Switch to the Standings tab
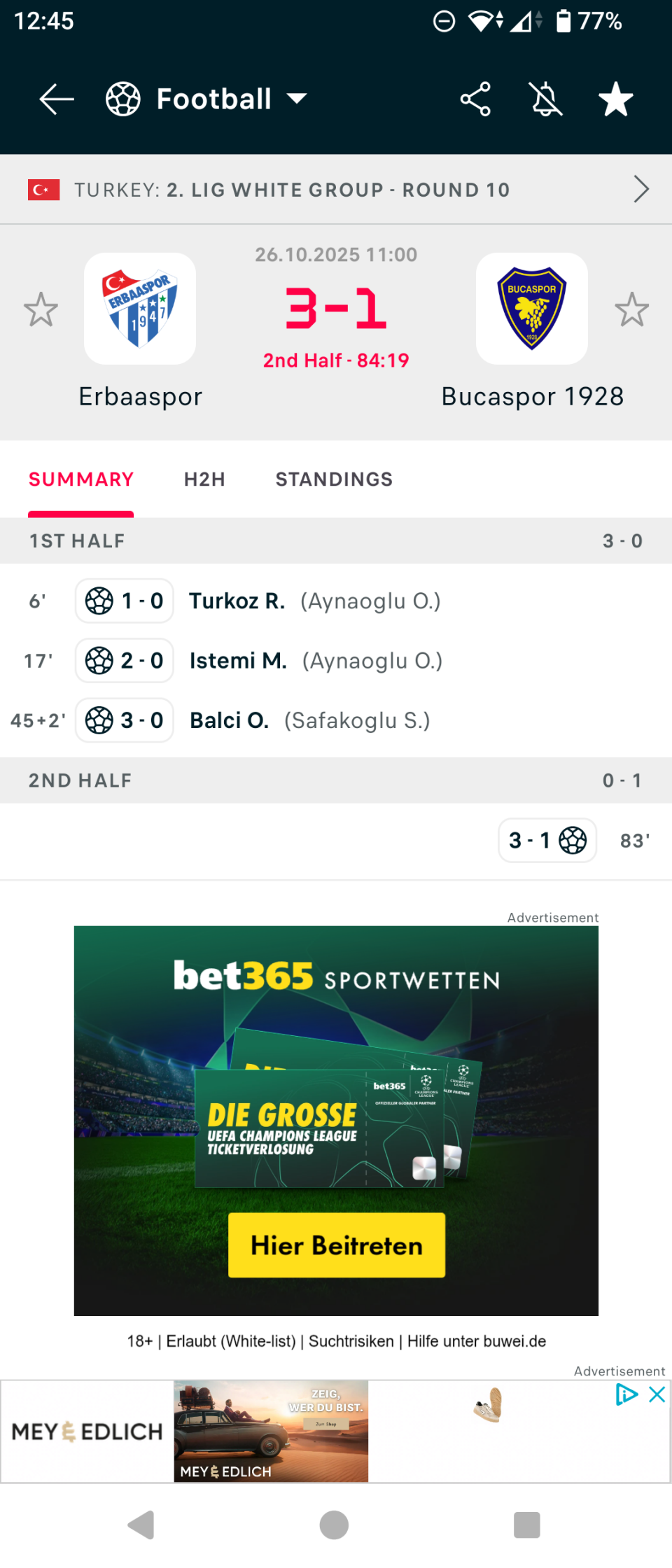Viewport: 672px width, 1568px height. pos(334,479)
